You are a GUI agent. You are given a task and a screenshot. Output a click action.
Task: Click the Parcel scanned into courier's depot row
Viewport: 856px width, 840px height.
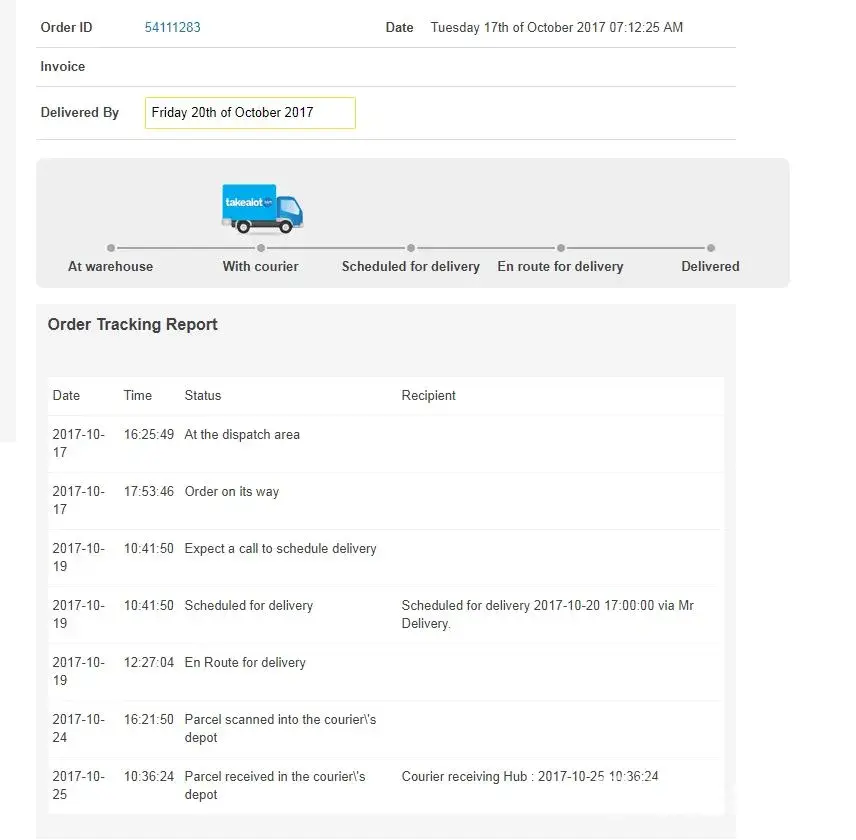(x=280, y=728)
